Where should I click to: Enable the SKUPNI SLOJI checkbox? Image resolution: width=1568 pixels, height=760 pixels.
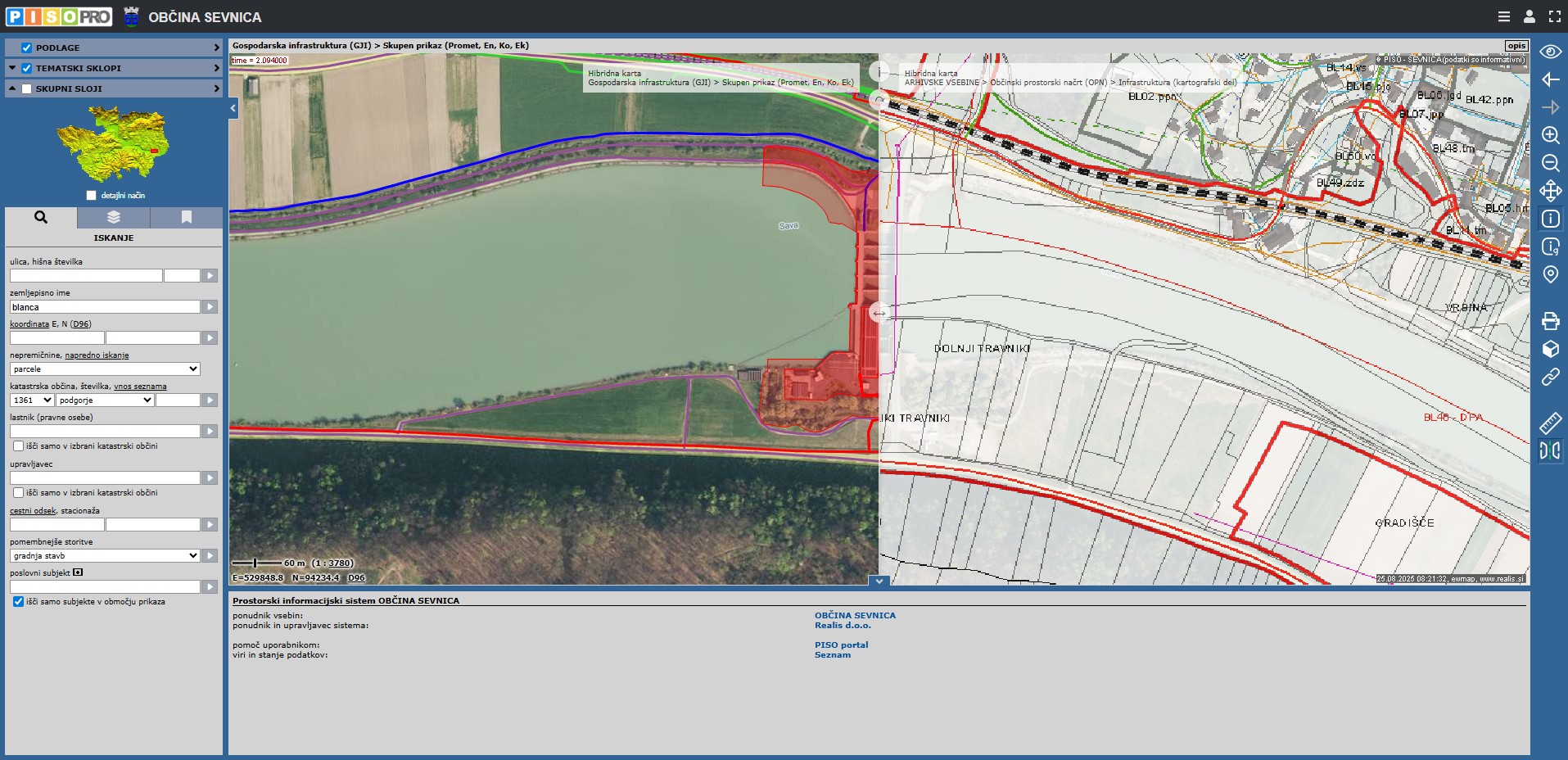click(26, 88)
